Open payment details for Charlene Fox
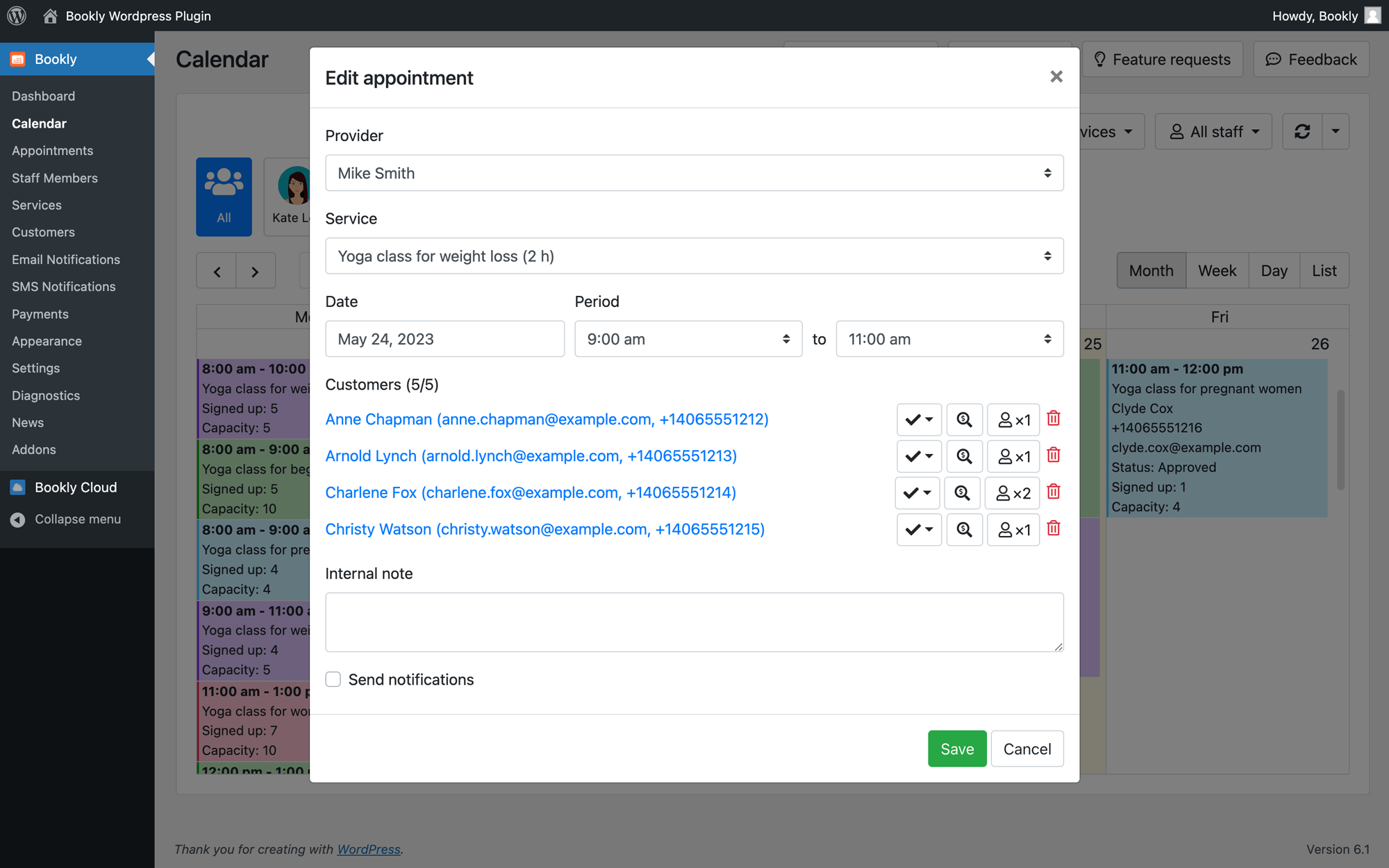 962,493
